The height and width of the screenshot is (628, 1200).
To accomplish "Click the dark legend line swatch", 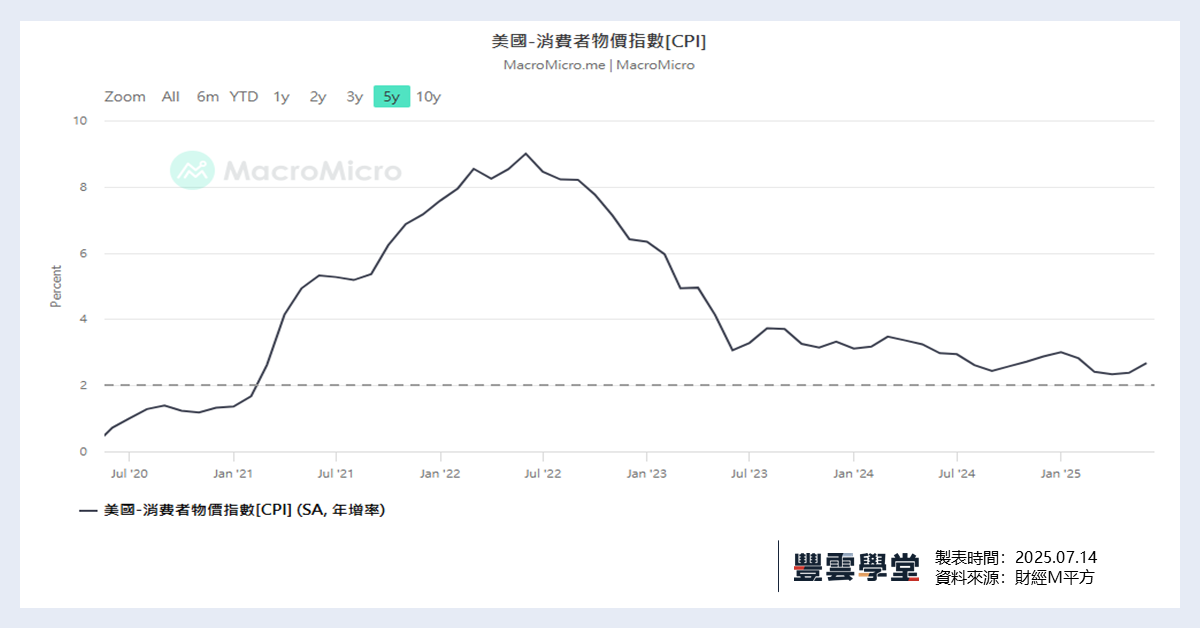I will [88, 511].
